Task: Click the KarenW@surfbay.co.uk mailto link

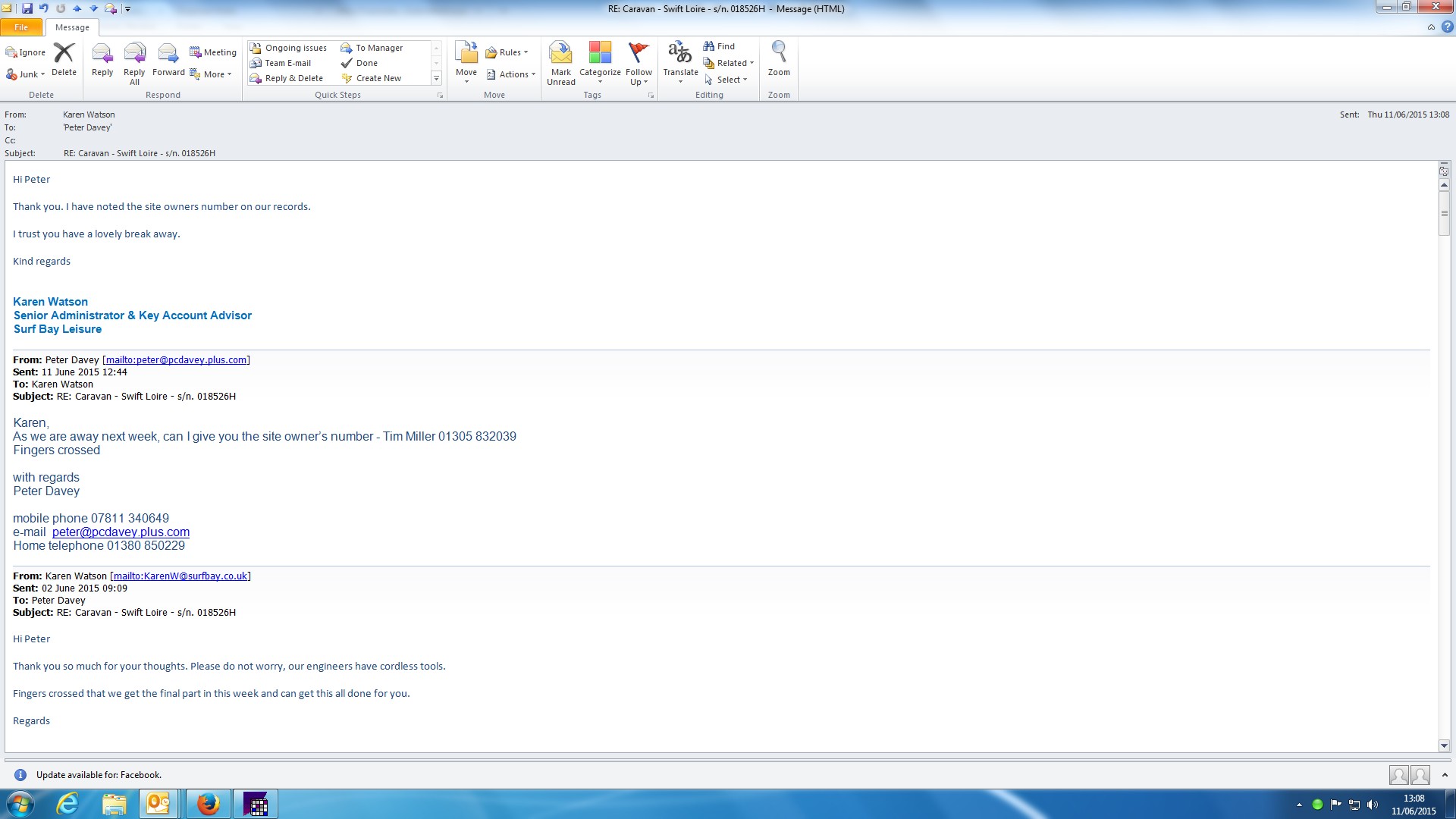Action: coord(180,576)
